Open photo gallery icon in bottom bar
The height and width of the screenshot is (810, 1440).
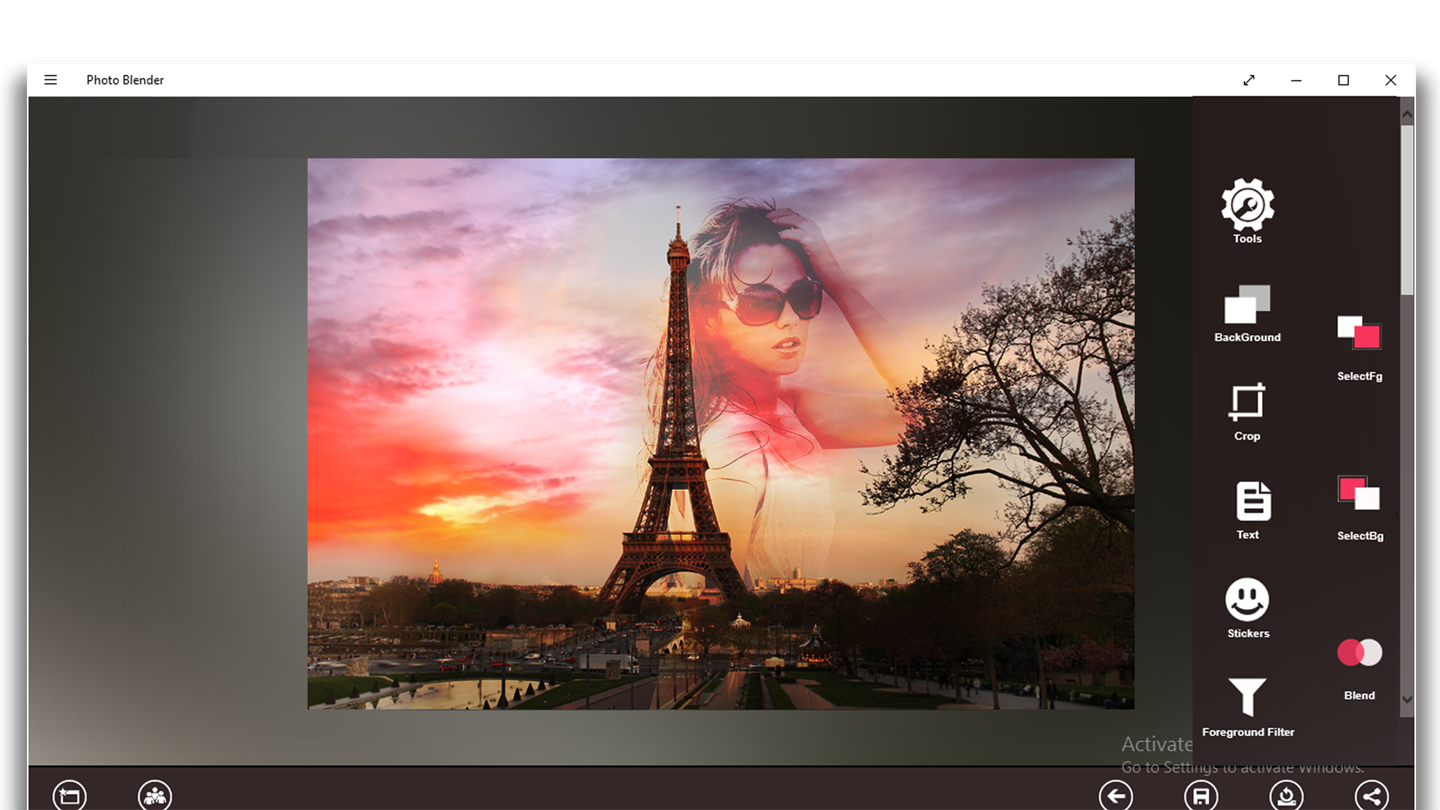pyautogui.click(x=70, y=796)
